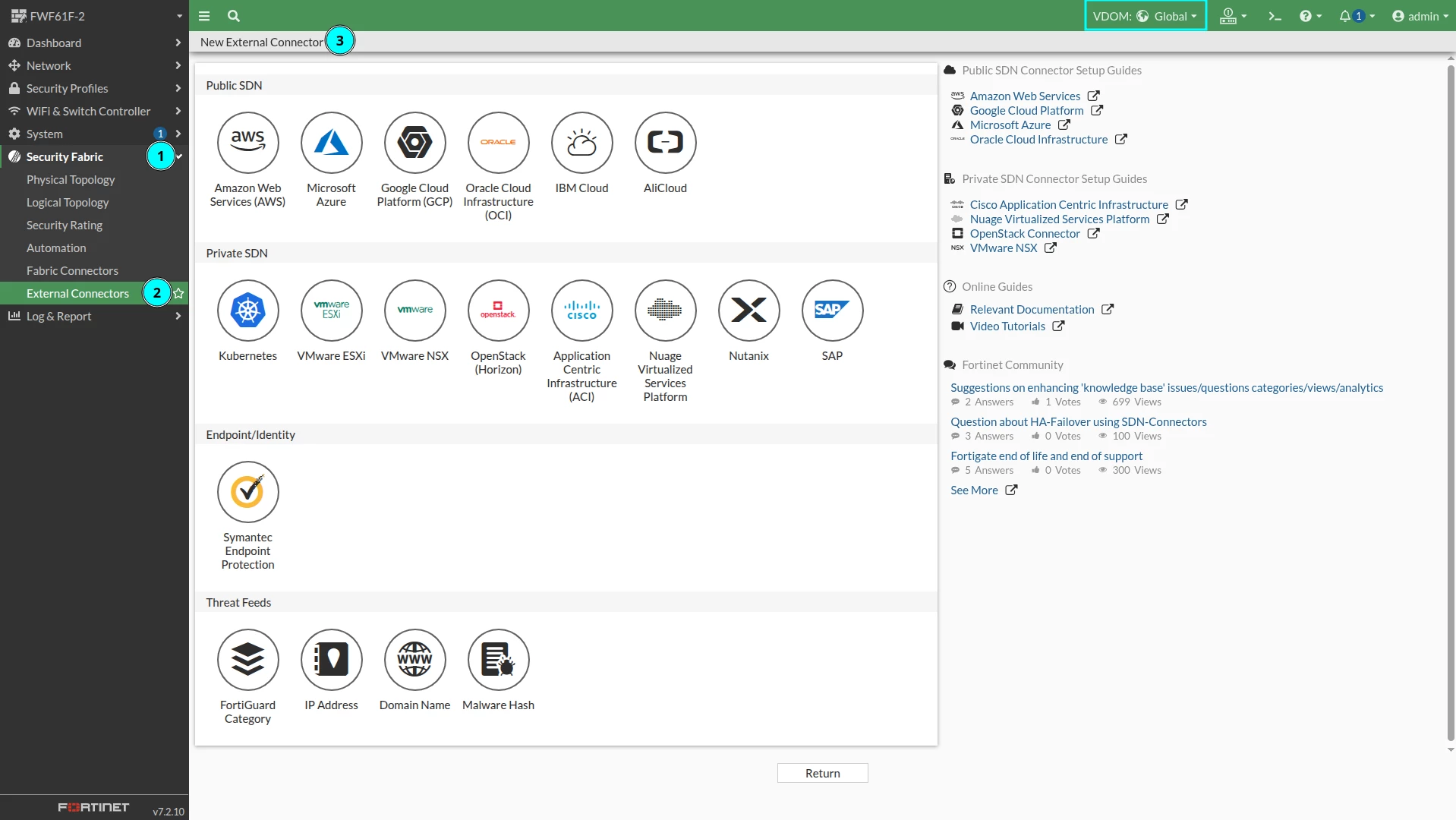
Task: Expand the Log & Report menu
Action: point(94,317)
